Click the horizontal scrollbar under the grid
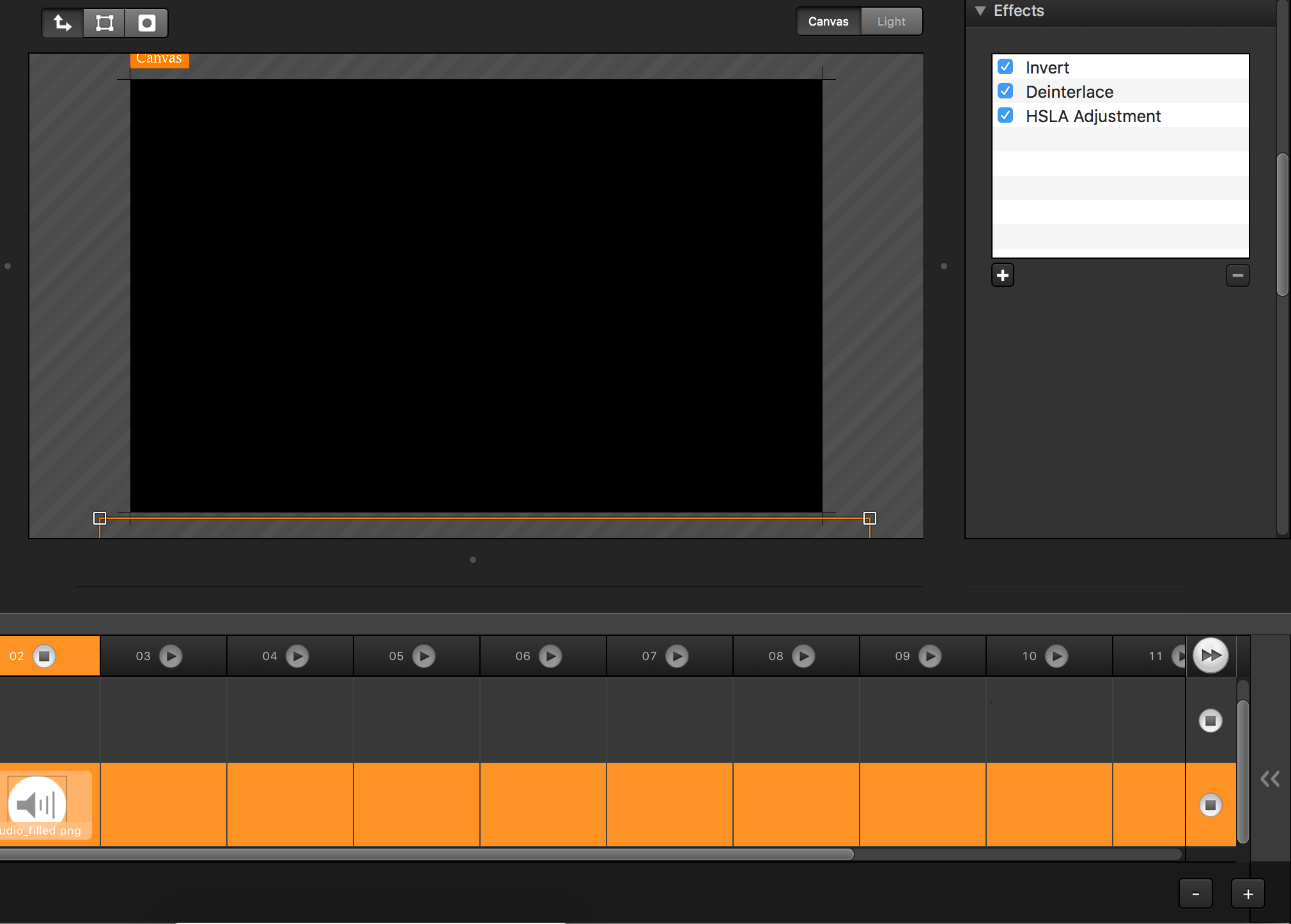1291x924 pixels. click(x=427, y=854)
